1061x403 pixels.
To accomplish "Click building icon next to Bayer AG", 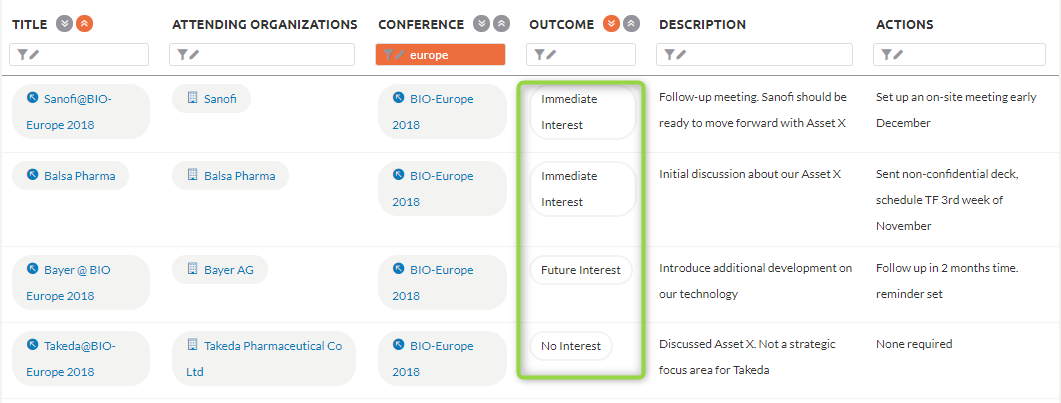I will click(x=192, y=270).
